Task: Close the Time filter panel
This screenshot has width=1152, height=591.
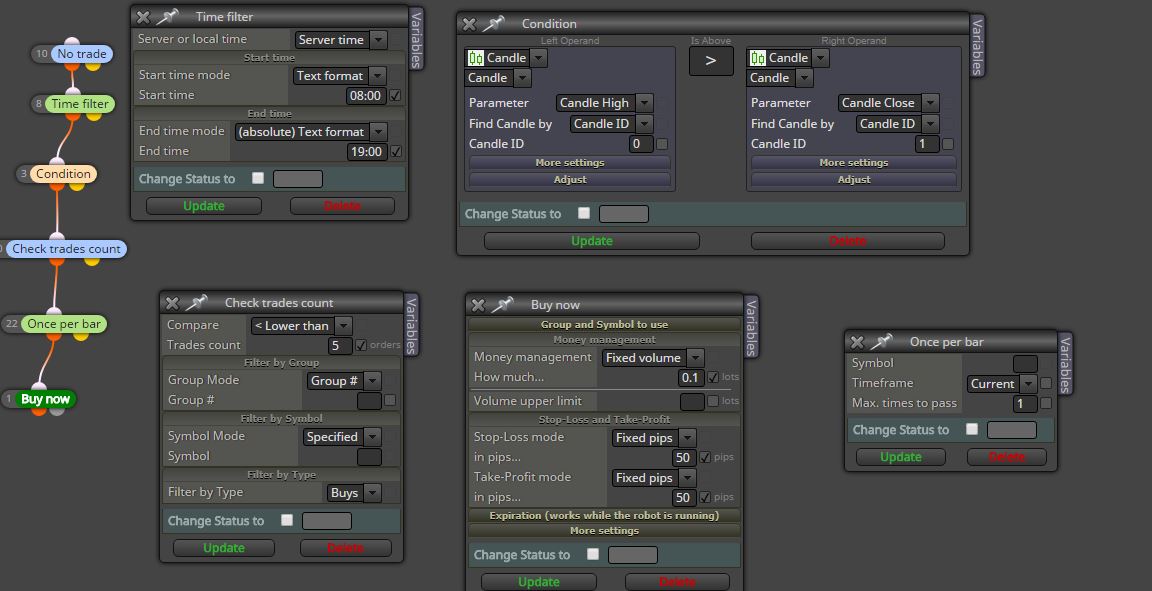Action: [143, 17]
